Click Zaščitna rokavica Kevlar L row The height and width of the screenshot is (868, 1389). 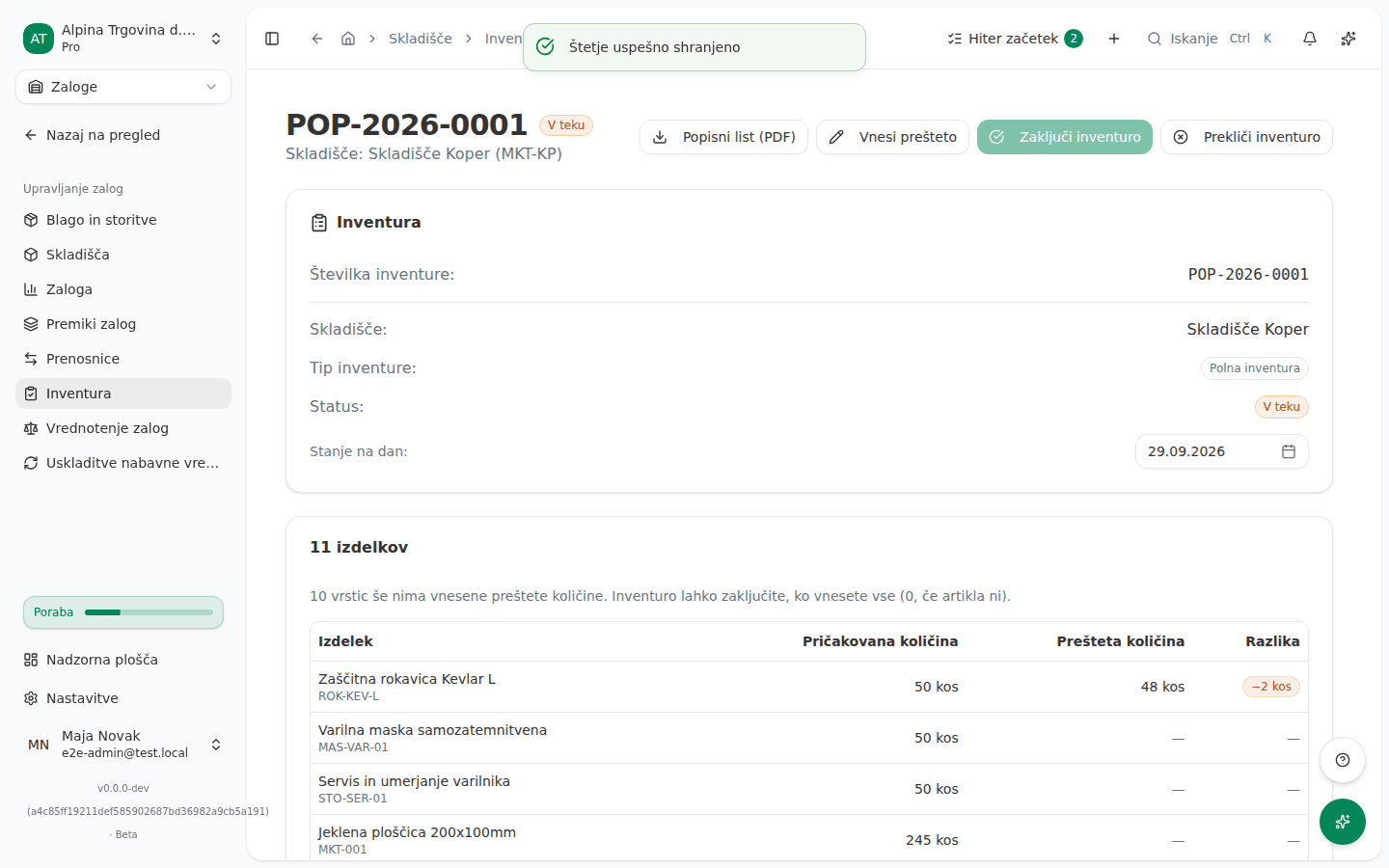pyautogui.click(x=808, y=687)
